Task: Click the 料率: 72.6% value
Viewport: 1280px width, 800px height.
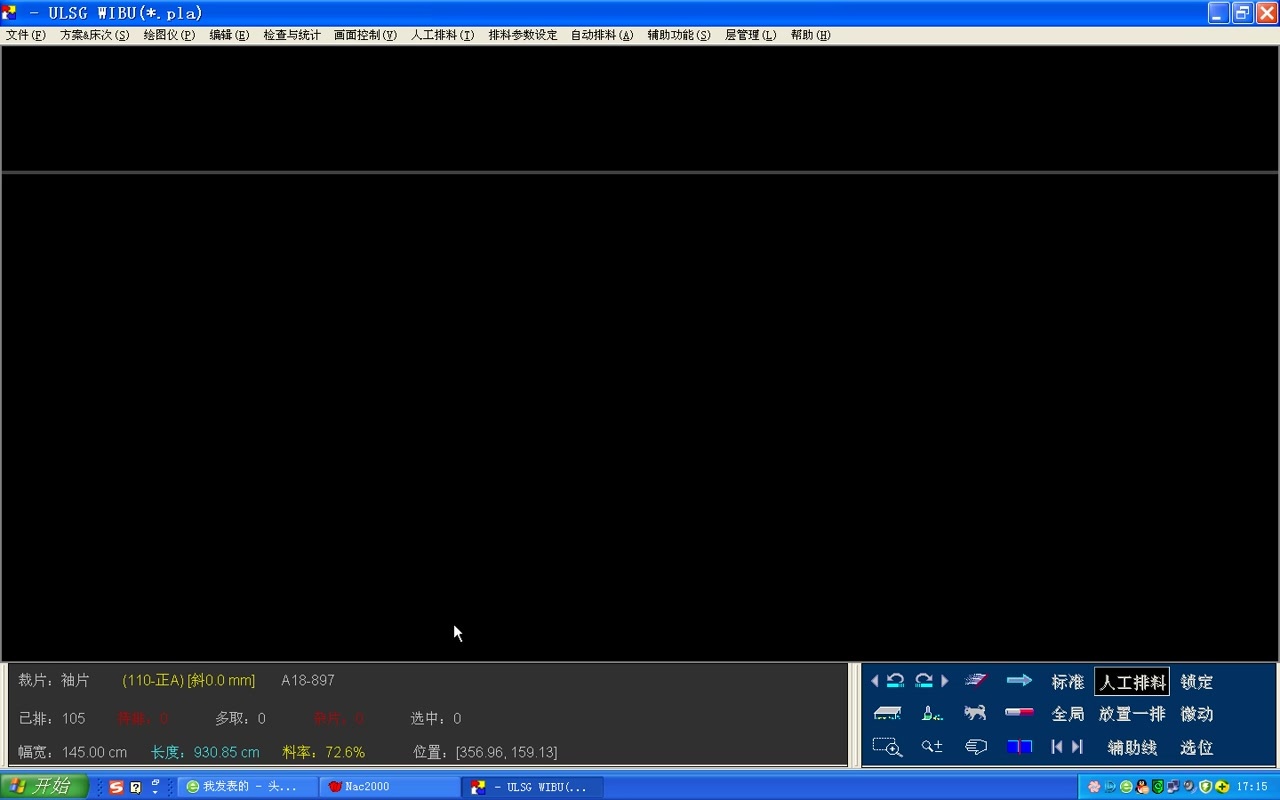Action: click(323, 752)
